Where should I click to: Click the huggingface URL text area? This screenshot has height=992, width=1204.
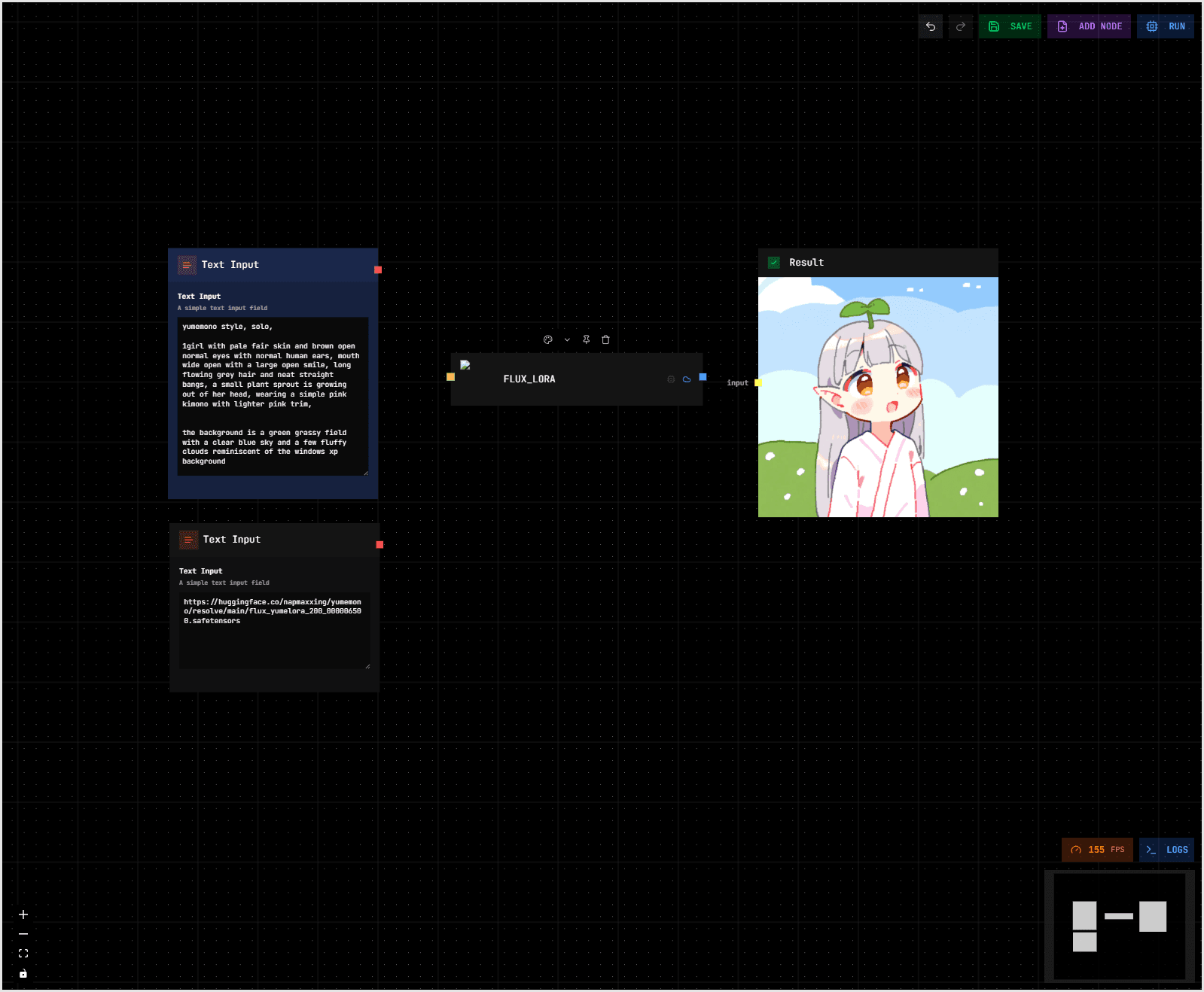point(274,630)
